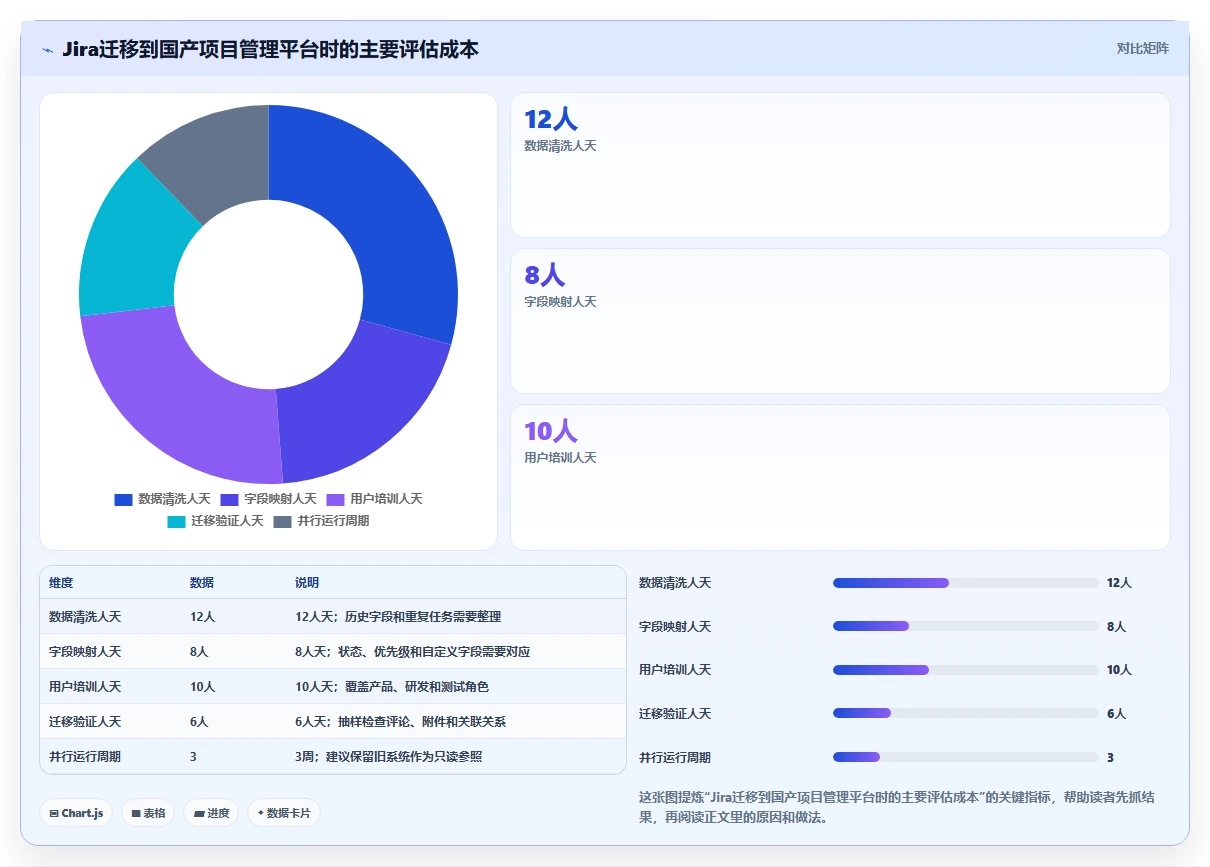1210x867 pixels.
Task: Click the 字段映射人天 progress bar
Action: pyautogui.click(x=965, y=626)
